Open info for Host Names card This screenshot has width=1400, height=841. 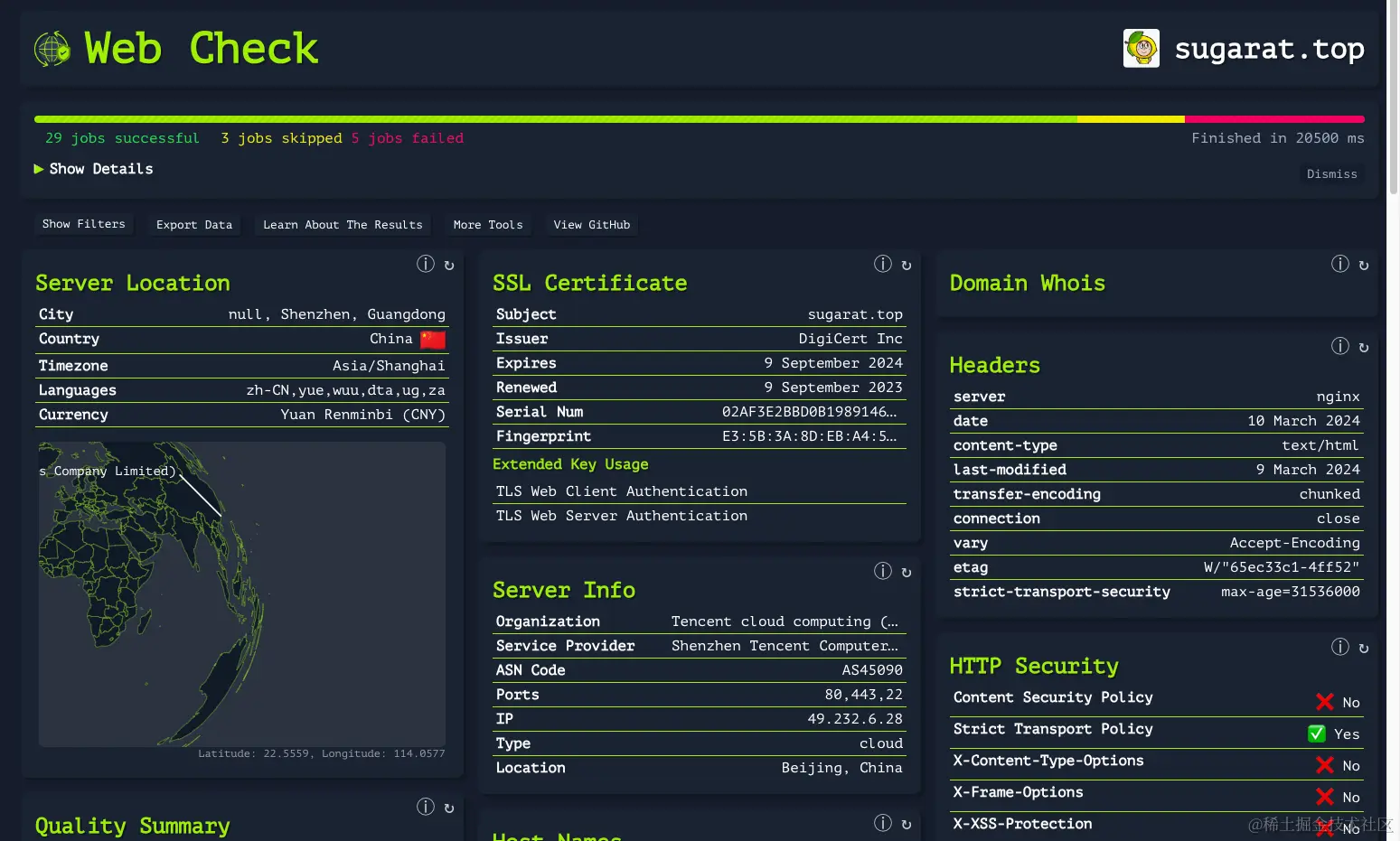point(883,823)
